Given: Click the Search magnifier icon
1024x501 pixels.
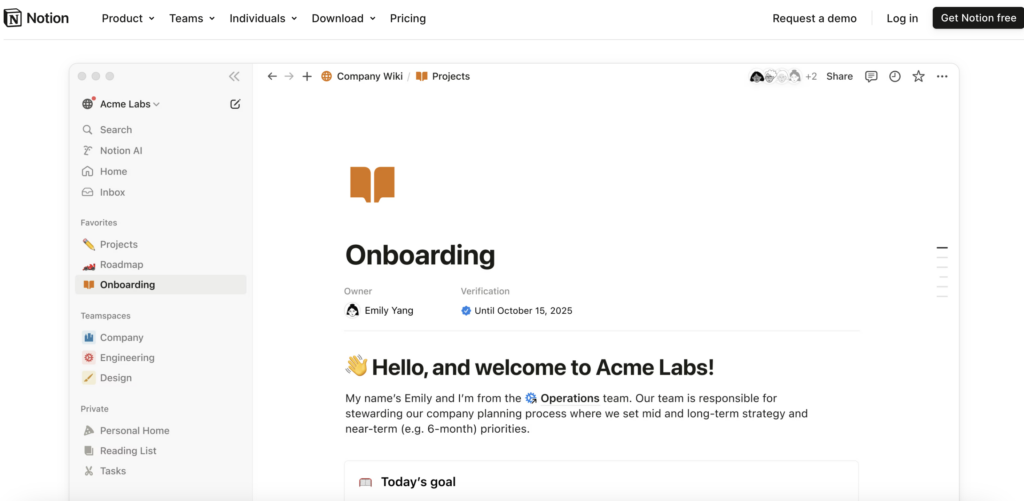Looking at the screenshot, I should [88, 130].
